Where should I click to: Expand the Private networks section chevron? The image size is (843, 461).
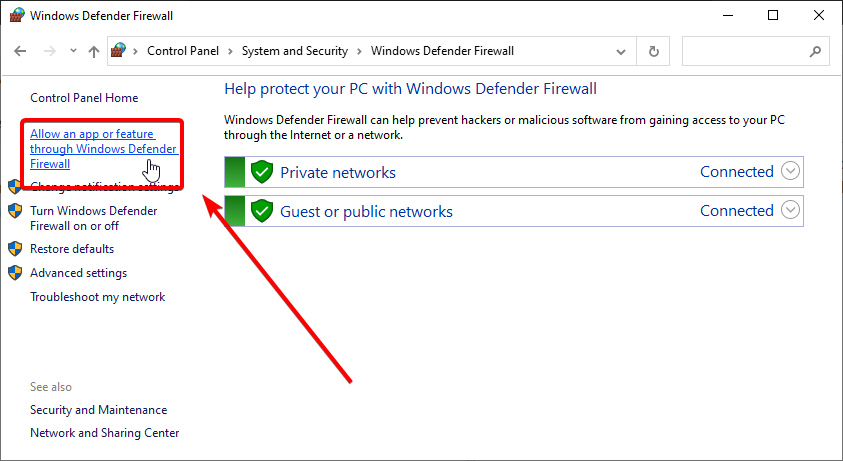tap(790, 171)
